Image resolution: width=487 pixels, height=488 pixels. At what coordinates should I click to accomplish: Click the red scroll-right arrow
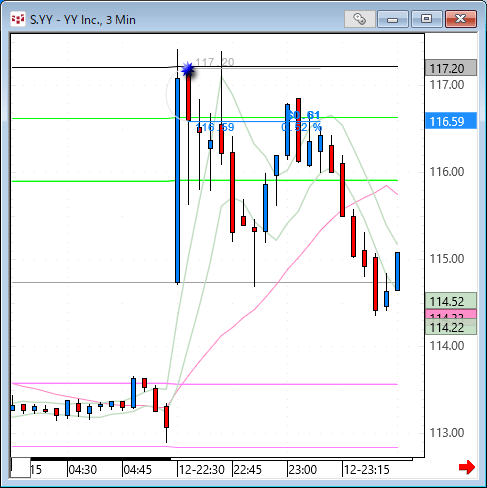[x=467, y=467]
